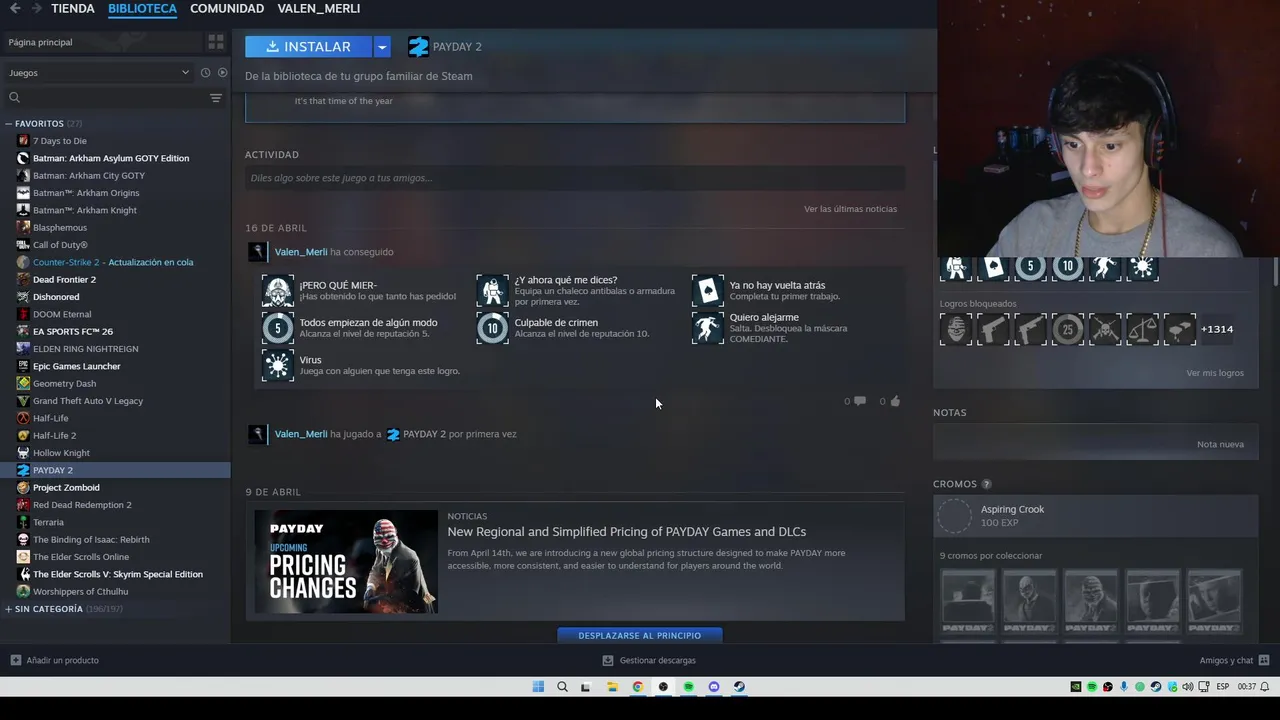This screenshot has height=720, width=1280.
Task: Open the VALEN_MERLI profile tab
Action: coord(319,8)
